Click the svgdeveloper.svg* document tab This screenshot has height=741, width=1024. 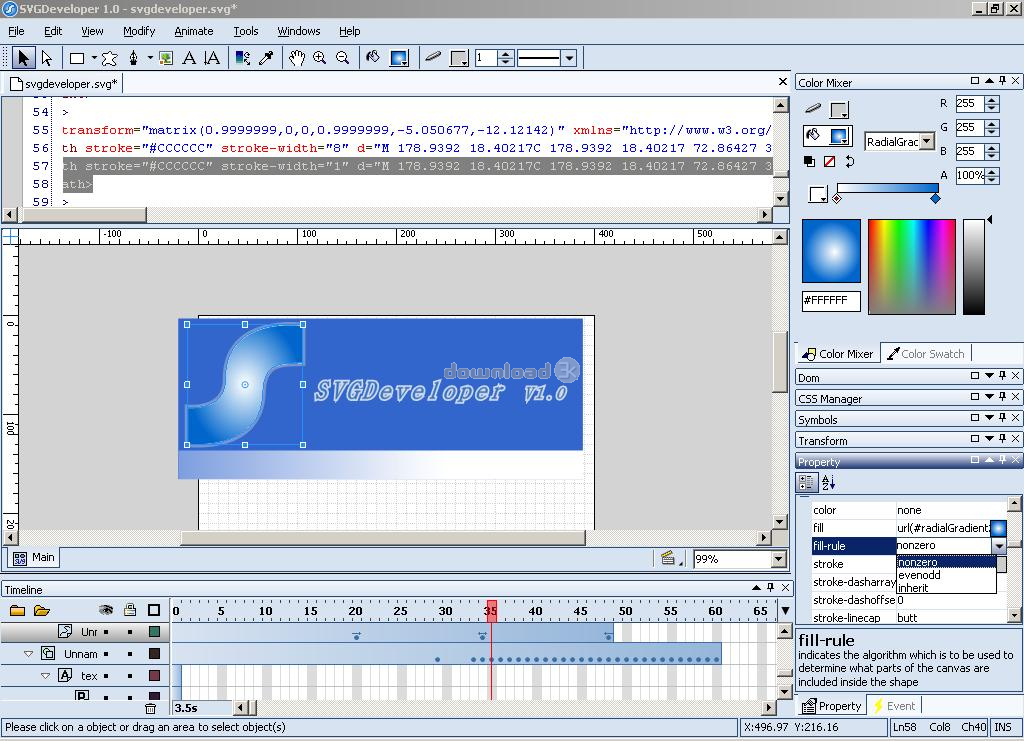[x=63, y=84]
